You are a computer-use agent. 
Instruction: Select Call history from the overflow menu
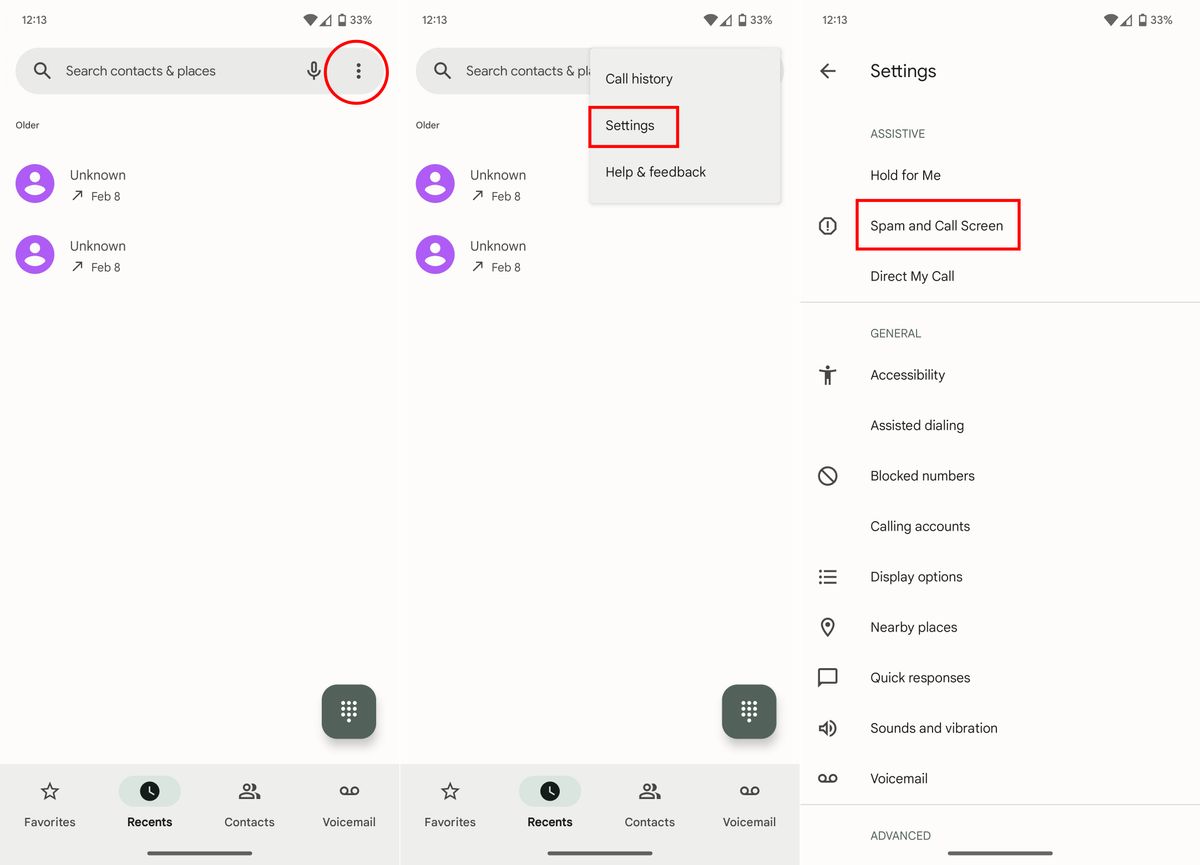tap(639, 78)
